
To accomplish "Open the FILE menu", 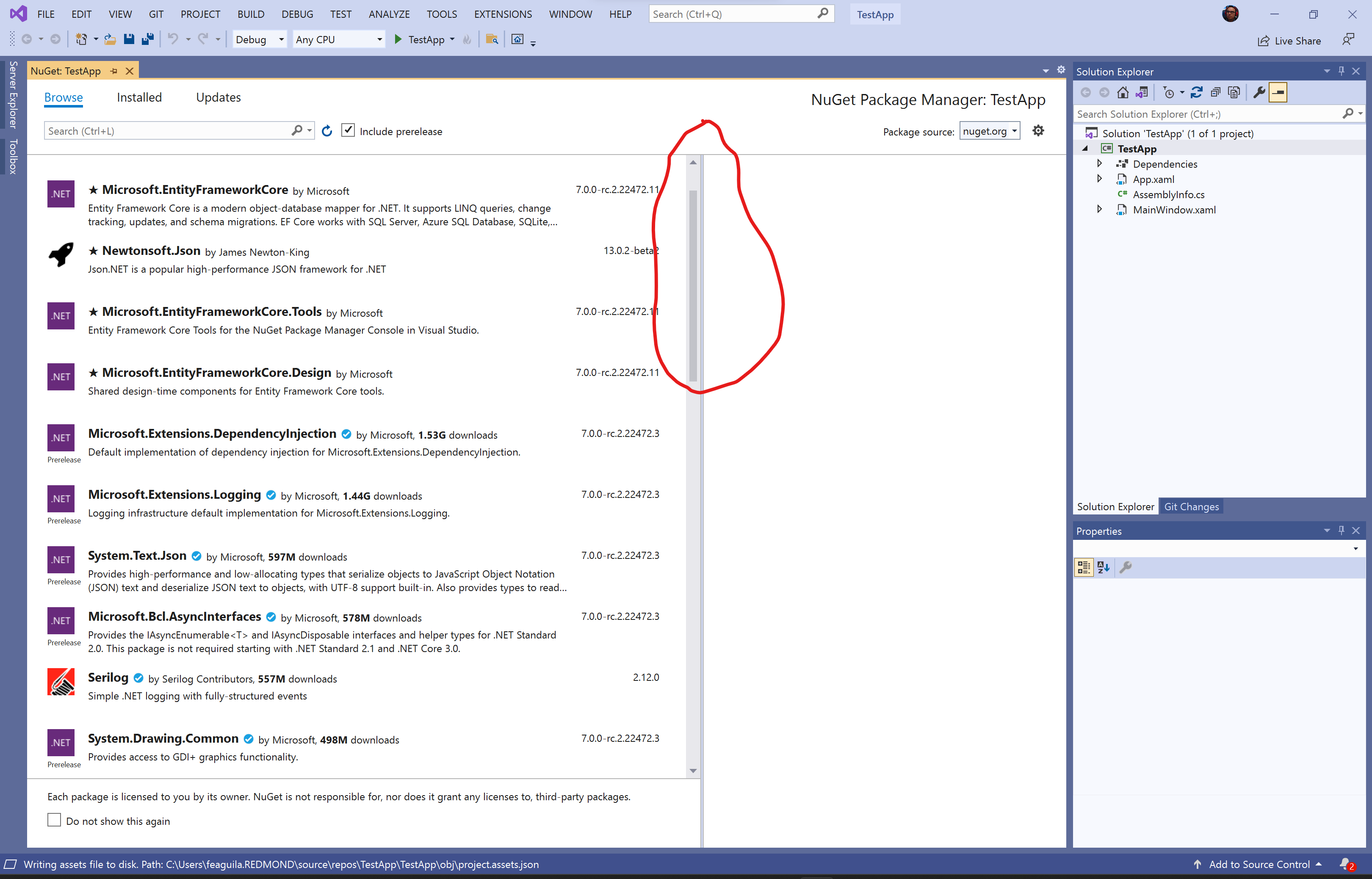I will (46, 14).
